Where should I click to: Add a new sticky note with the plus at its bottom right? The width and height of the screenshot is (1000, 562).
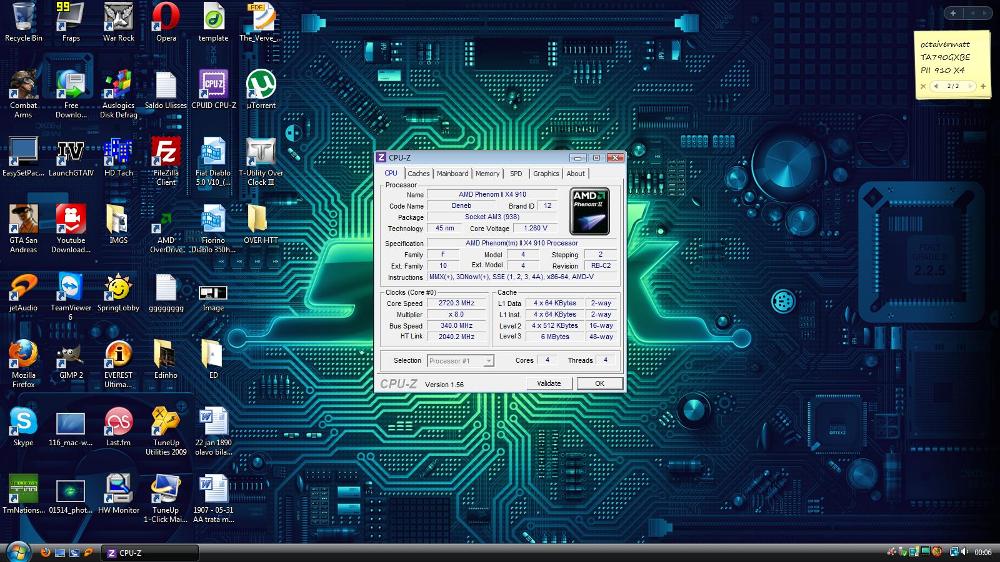[x=983, y=86]
